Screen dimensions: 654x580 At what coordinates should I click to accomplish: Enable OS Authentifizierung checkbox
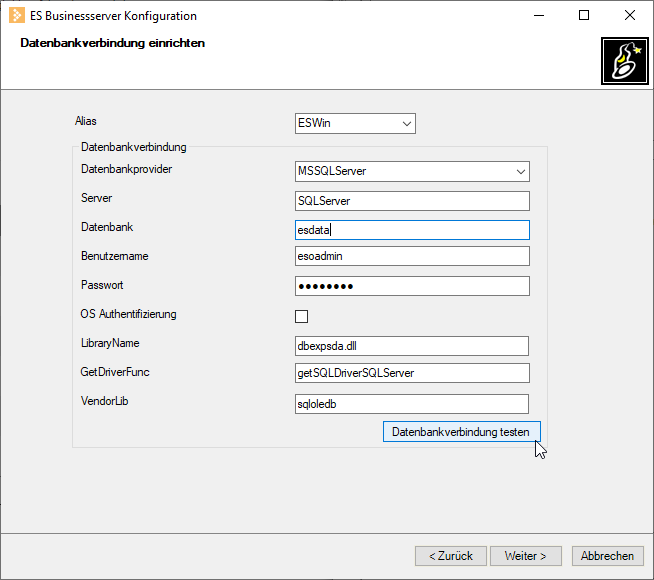301,316
